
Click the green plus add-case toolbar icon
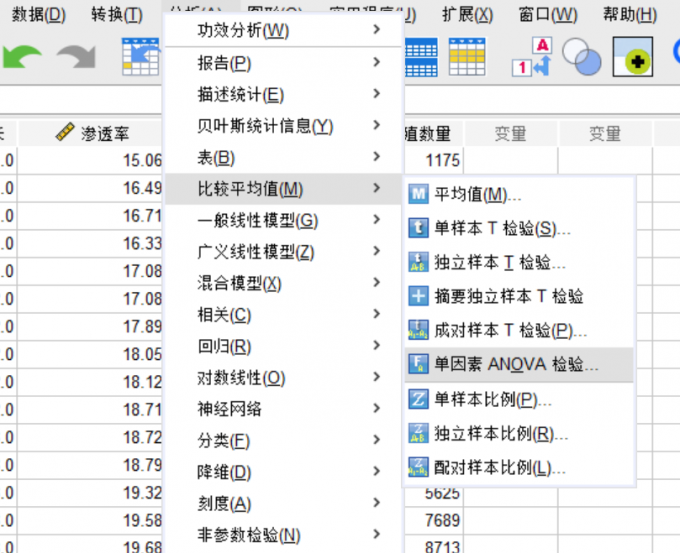633,57
